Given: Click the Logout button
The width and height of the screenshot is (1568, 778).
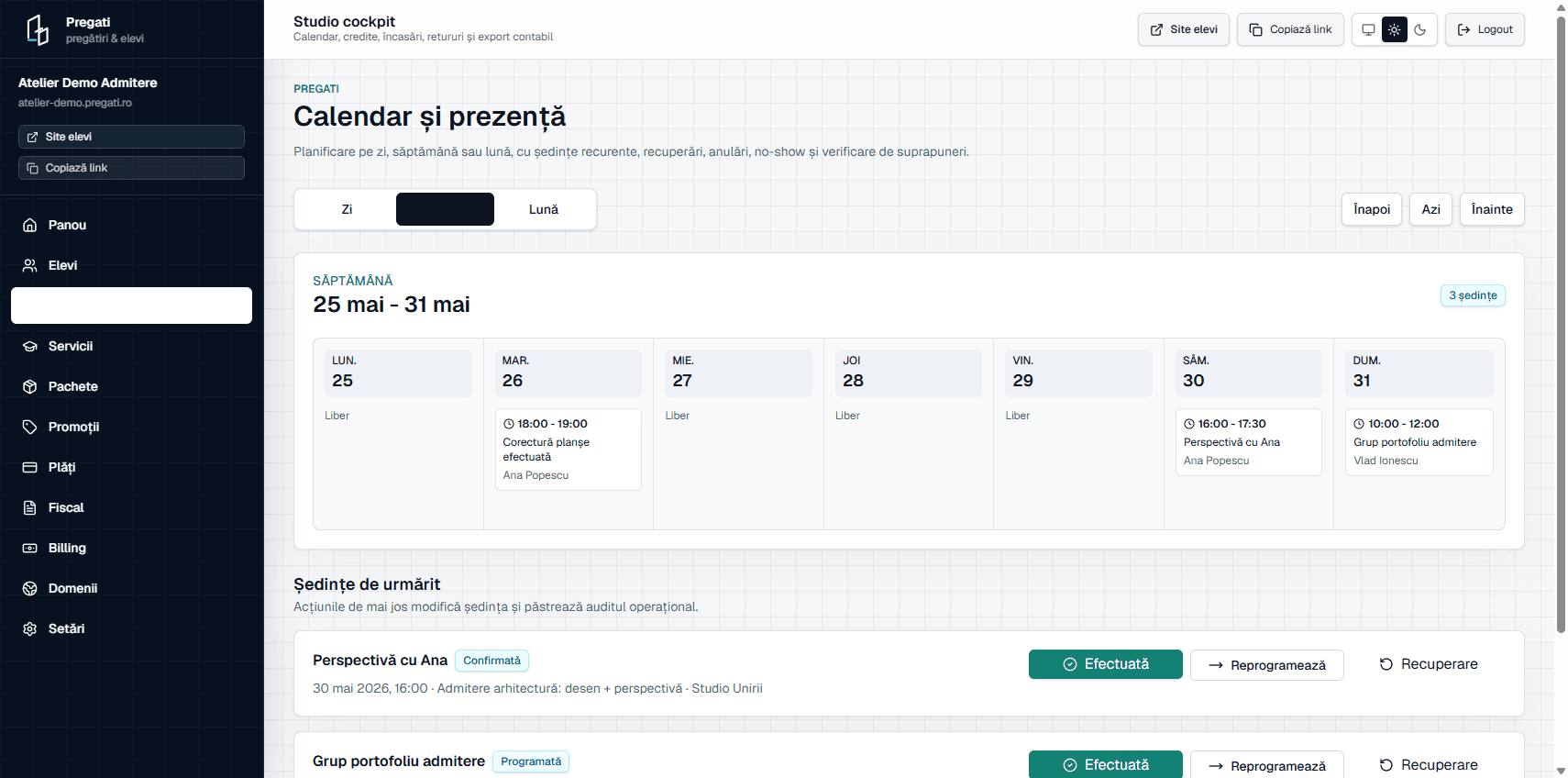Looking at the screenshot, I should pos(1485,29).
